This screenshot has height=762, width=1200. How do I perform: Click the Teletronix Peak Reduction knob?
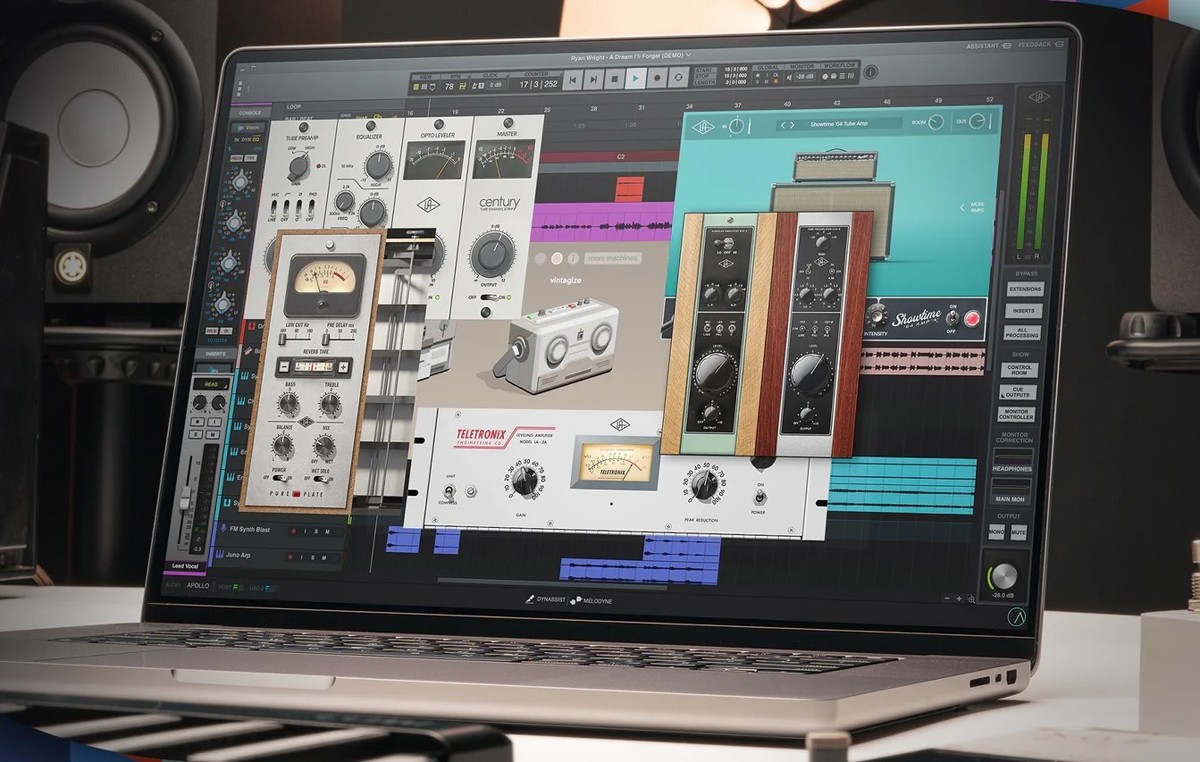pos(705,484)
